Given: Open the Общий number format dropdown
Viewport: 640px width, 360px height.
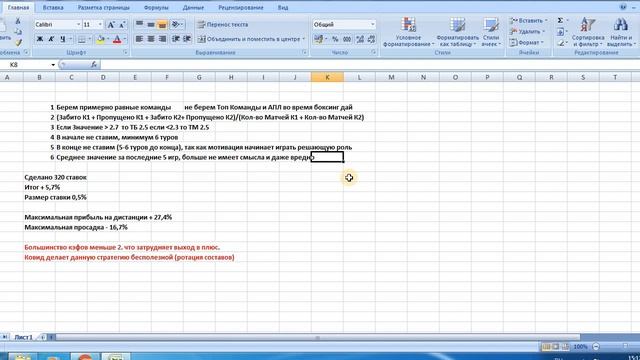Looking at the screenshot, I should [x=372, y=24].
